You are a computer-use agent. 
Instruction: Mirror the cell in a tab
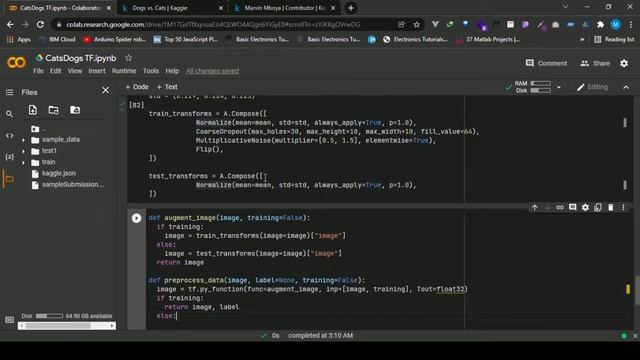pos(598,207)
